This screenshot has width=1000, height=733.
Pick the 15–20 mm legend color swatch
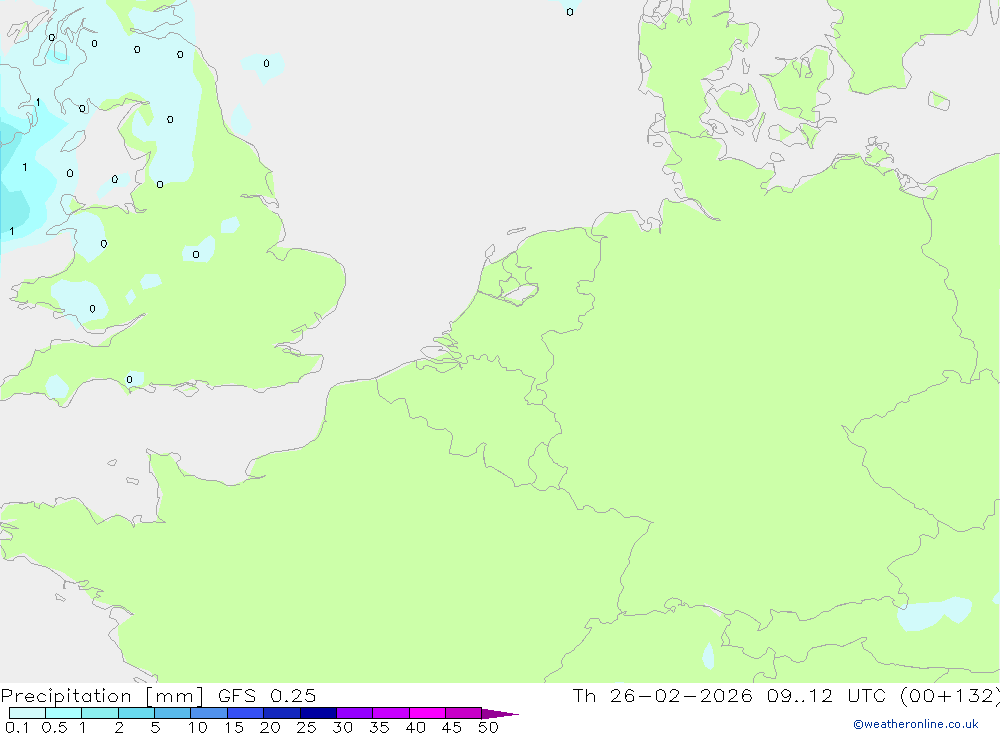[246, 713]
